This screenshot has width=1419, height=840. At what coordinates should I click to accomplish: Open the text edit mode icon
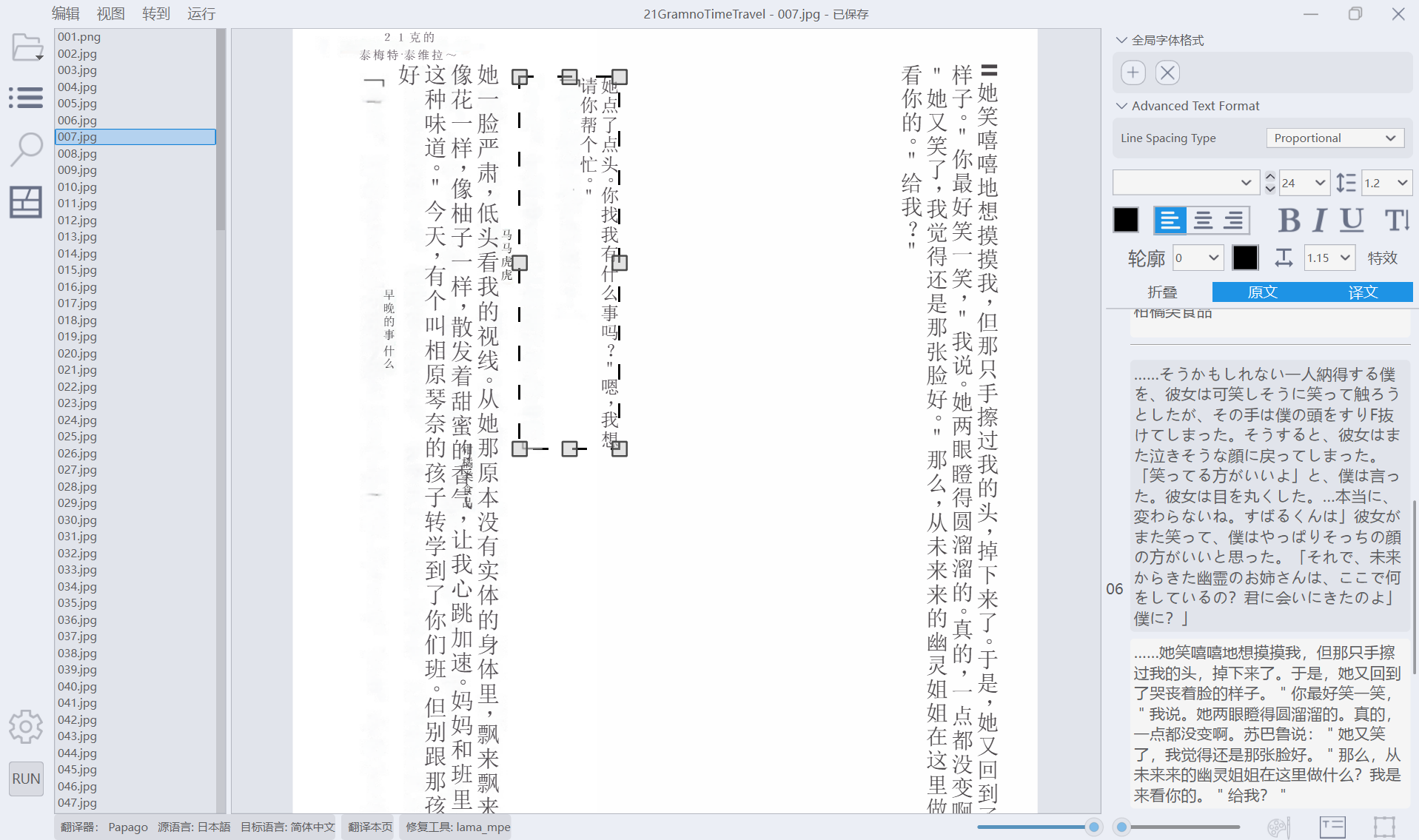point(1332,827)
